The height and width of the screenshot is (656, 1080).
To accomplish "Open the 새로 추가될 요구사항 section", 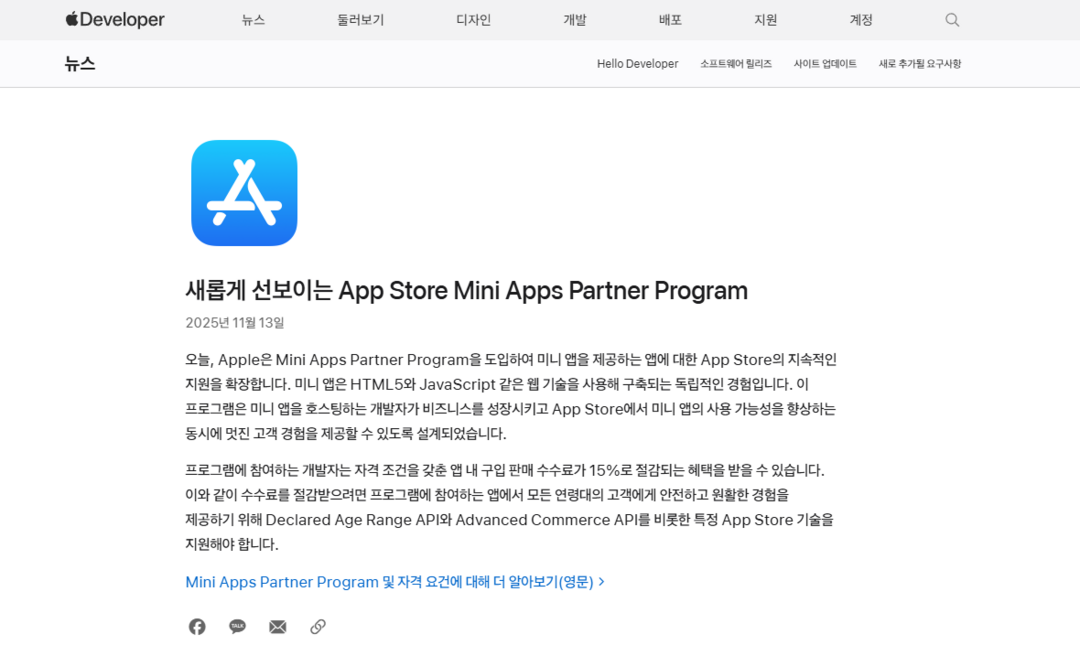I will click(x=920, y=64).
